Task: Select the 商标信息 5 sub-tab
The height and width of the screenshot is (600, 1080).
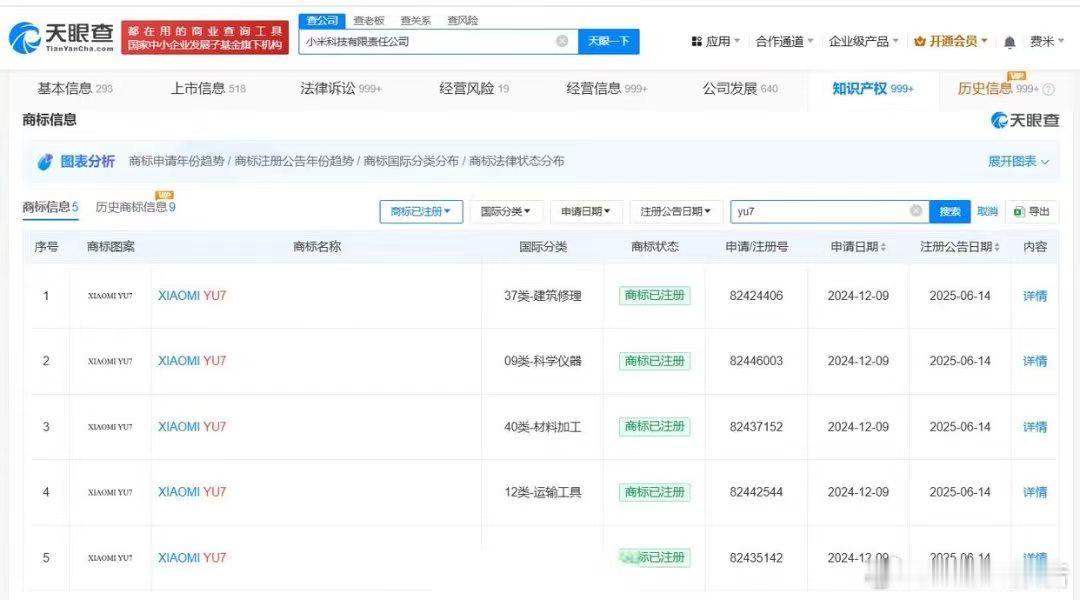Action: click(50, 207)
